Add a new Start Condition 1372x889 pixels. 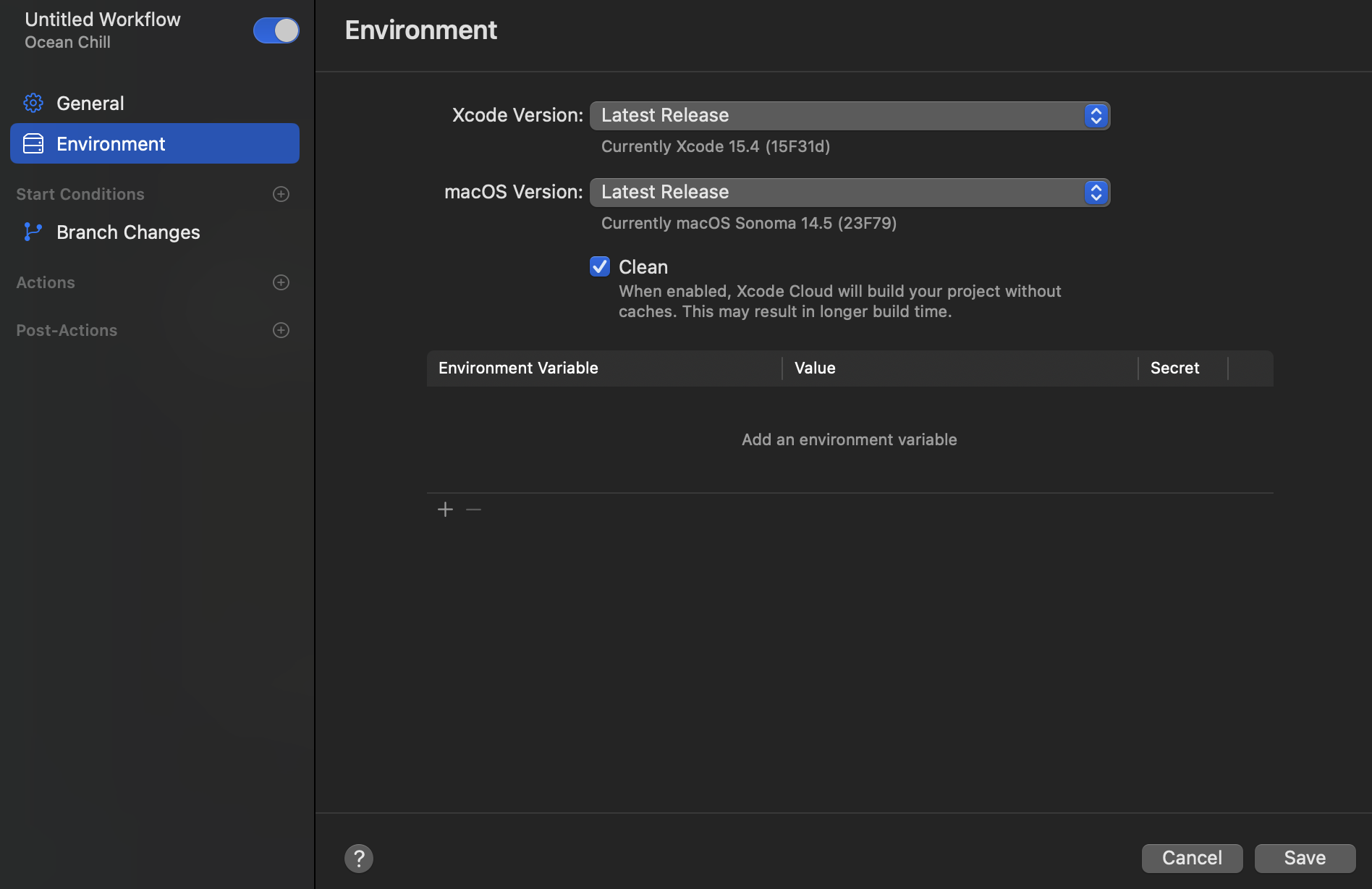[x=281, y=194]
